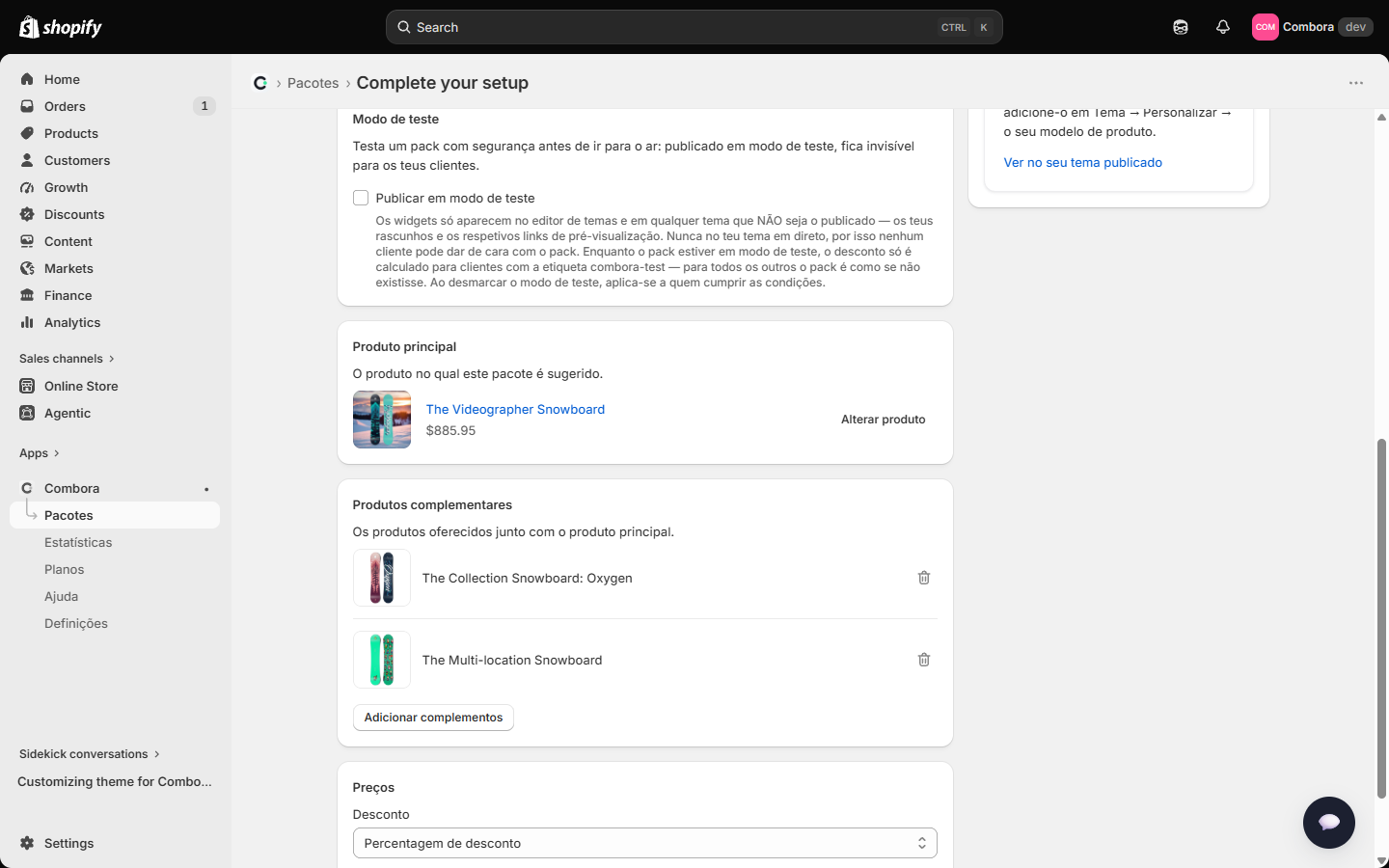Screen dimensions: 1389x868
Task: Click the Growth icon in sidebar
Action: point(27,187)
